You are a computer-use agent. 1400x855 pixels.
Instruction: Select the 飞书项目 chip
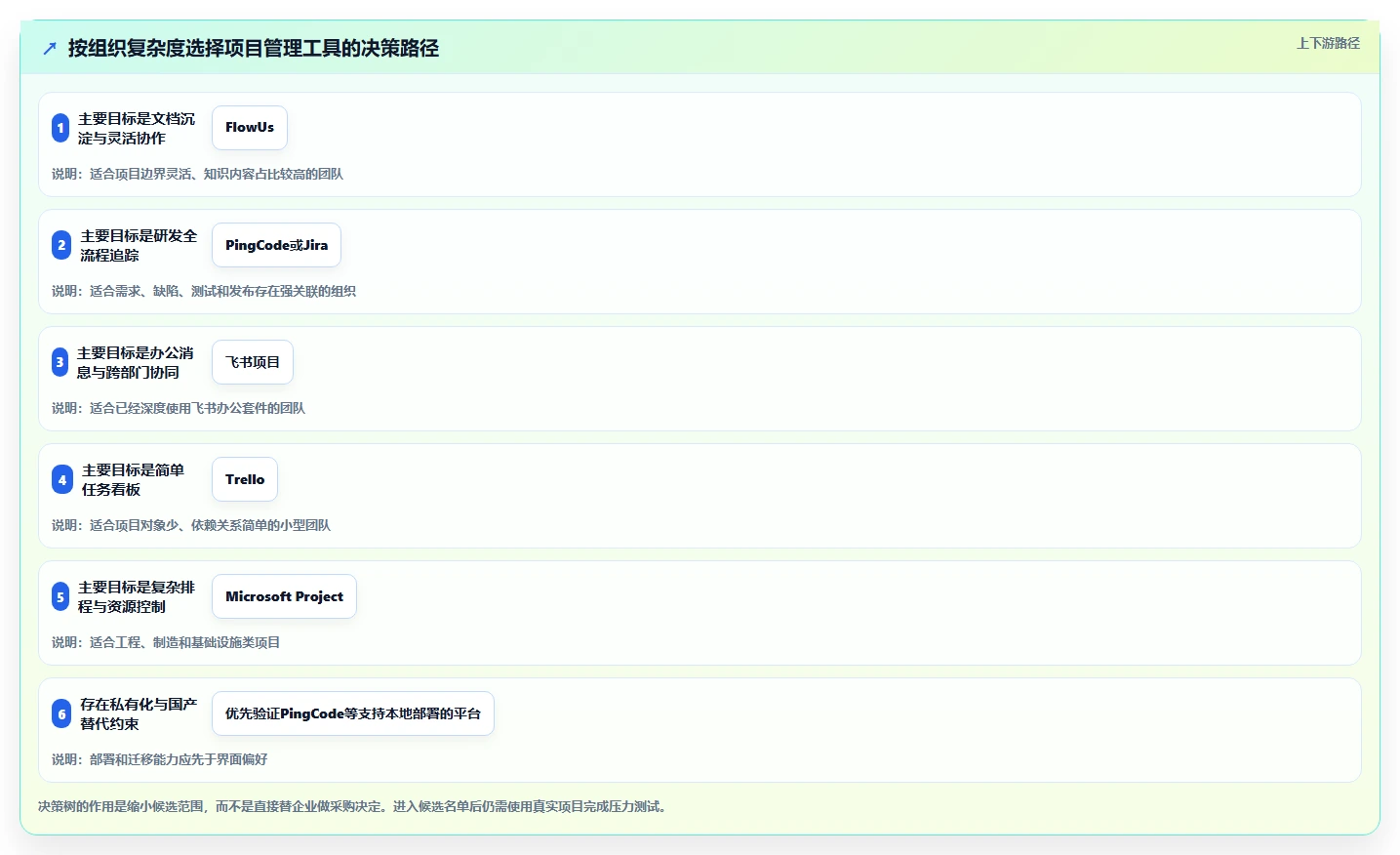pos(253,362)
